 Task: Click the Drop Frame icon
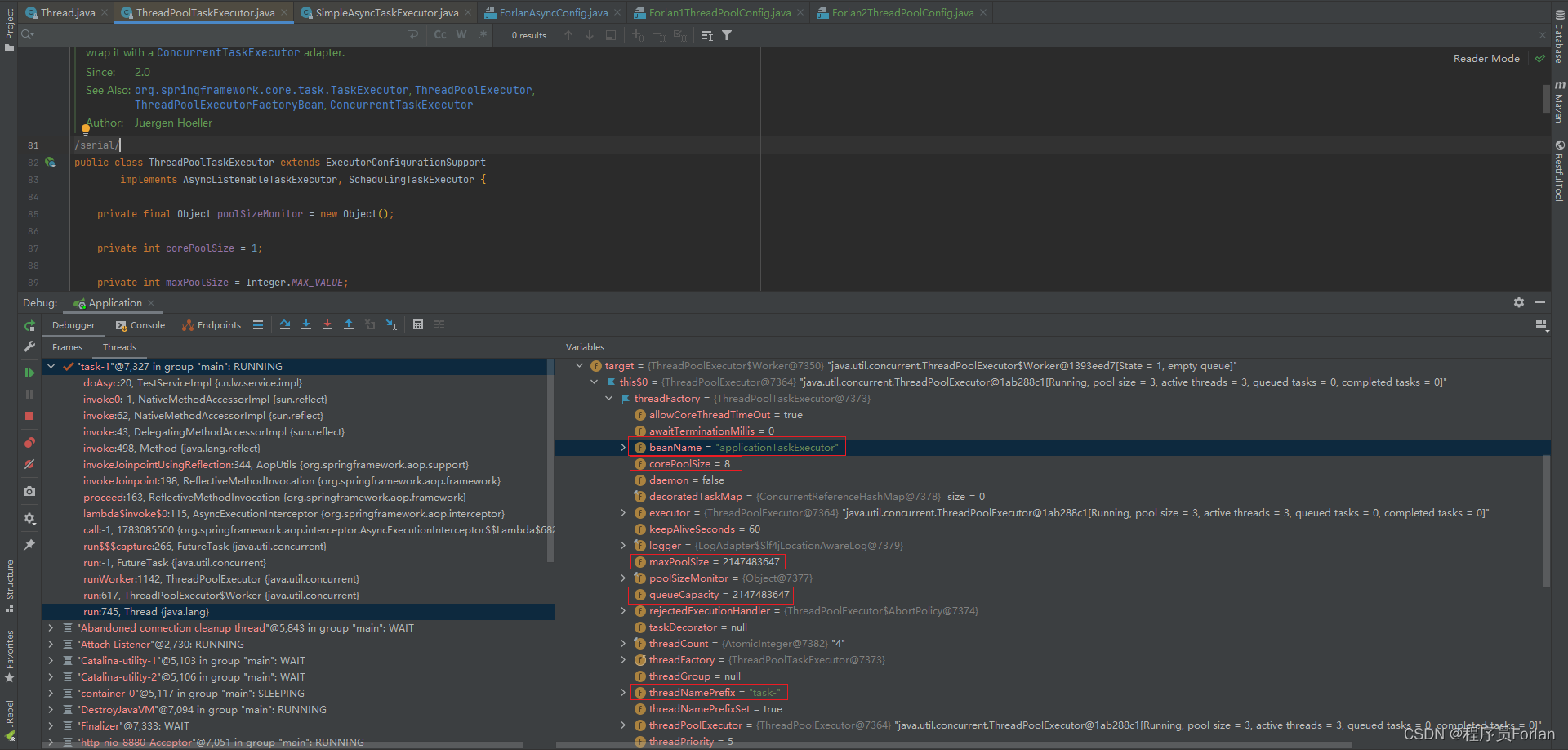tap(370, 324)
